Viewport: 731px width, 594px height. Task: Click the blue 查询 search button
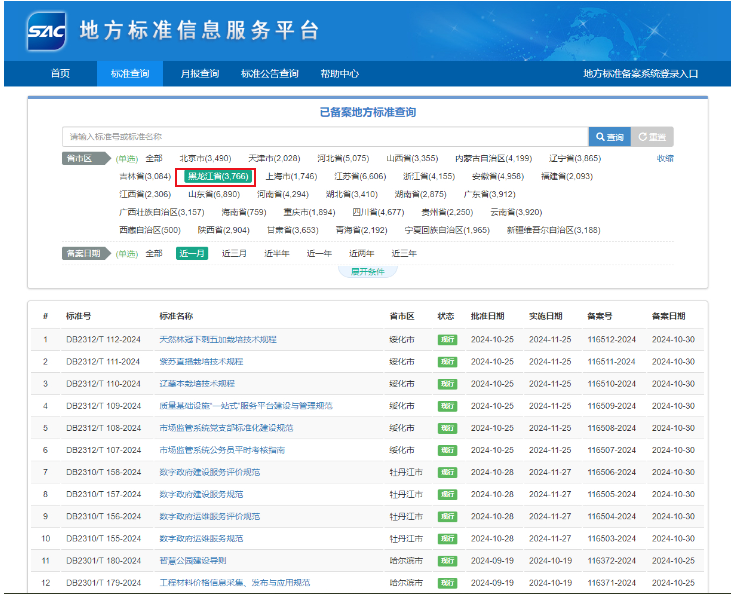point(609,137)
